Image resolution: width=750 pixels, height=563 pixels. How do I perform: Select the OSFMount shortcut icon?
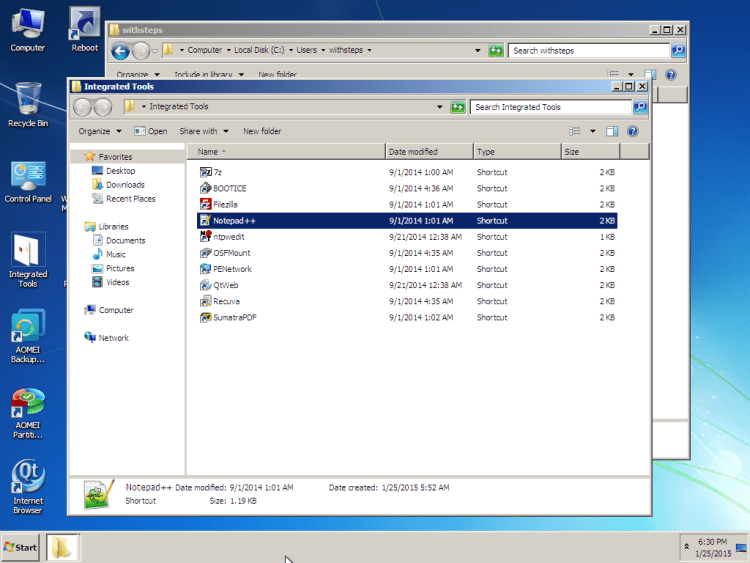click(x=206, y=253)
